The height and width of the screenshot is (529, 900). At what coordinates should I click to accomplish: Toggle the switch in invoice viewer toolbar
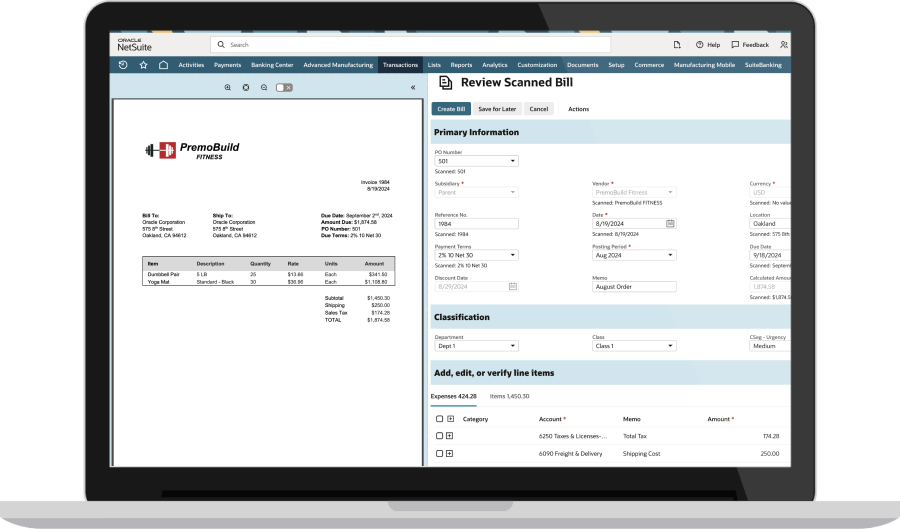(x=284, y=88)
